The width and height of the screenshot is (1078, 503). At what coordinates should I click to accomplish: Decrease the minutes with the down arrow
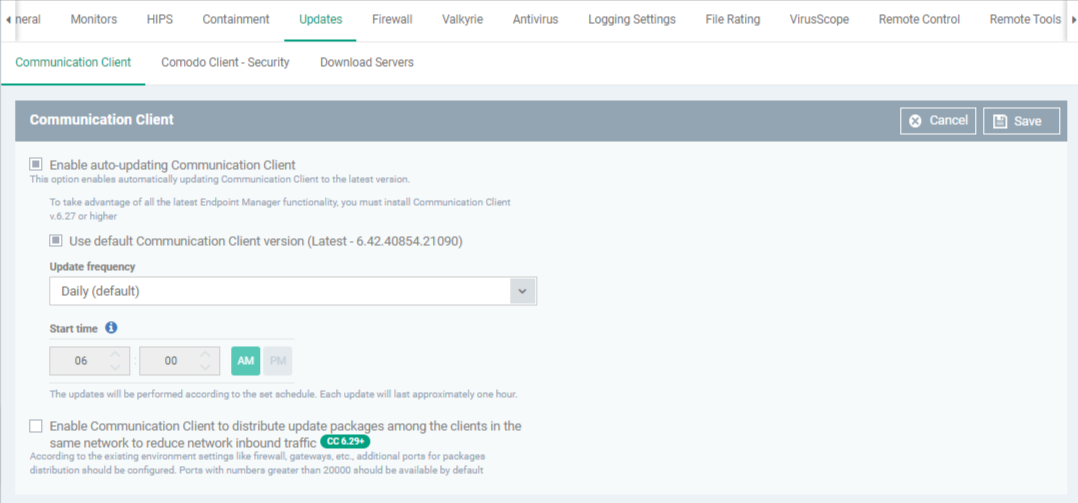pos(205,368)
